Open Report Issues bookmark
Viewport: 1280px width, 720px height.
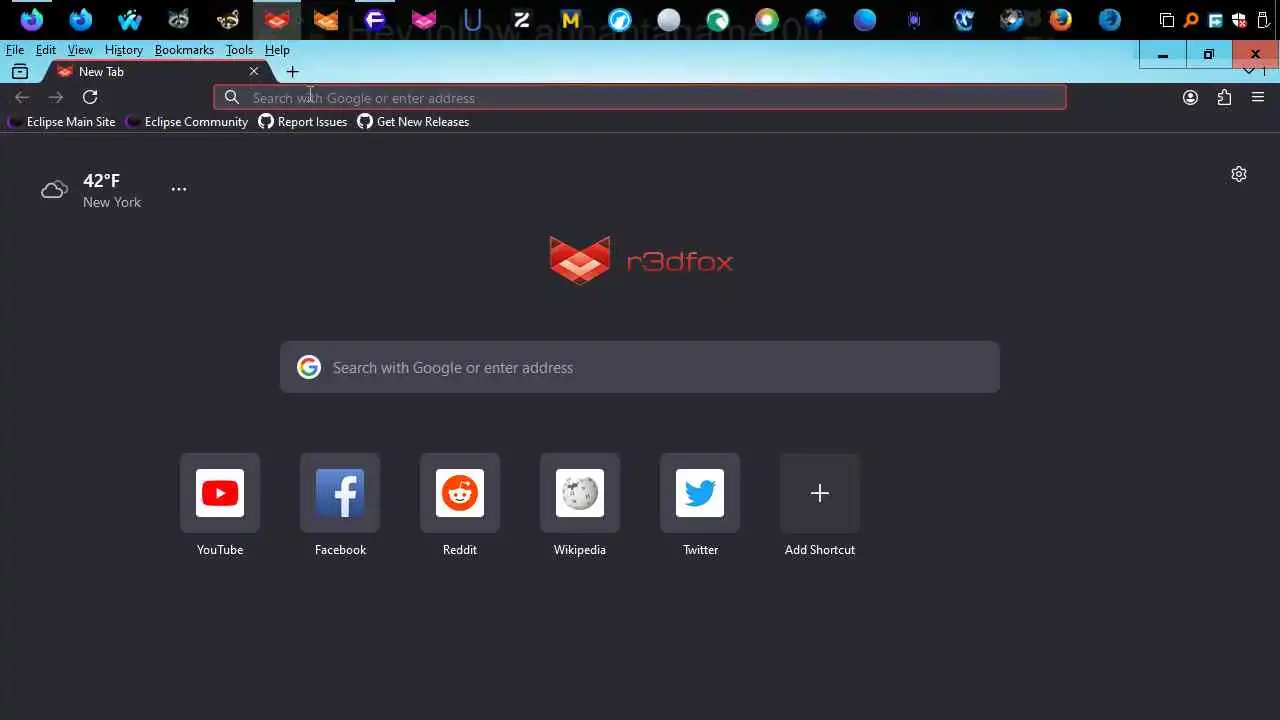tap(303, 122)
